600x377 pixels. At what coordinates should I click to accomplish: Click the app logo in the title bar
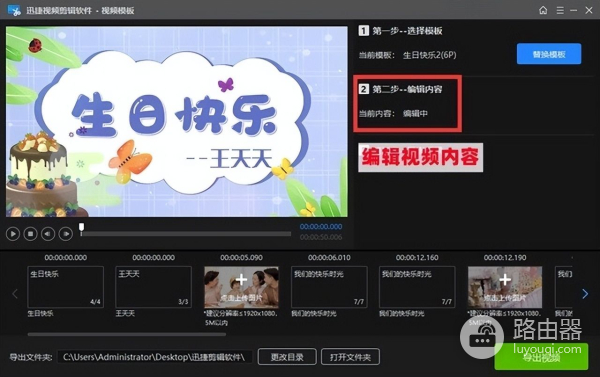click(x=14, y=10)
